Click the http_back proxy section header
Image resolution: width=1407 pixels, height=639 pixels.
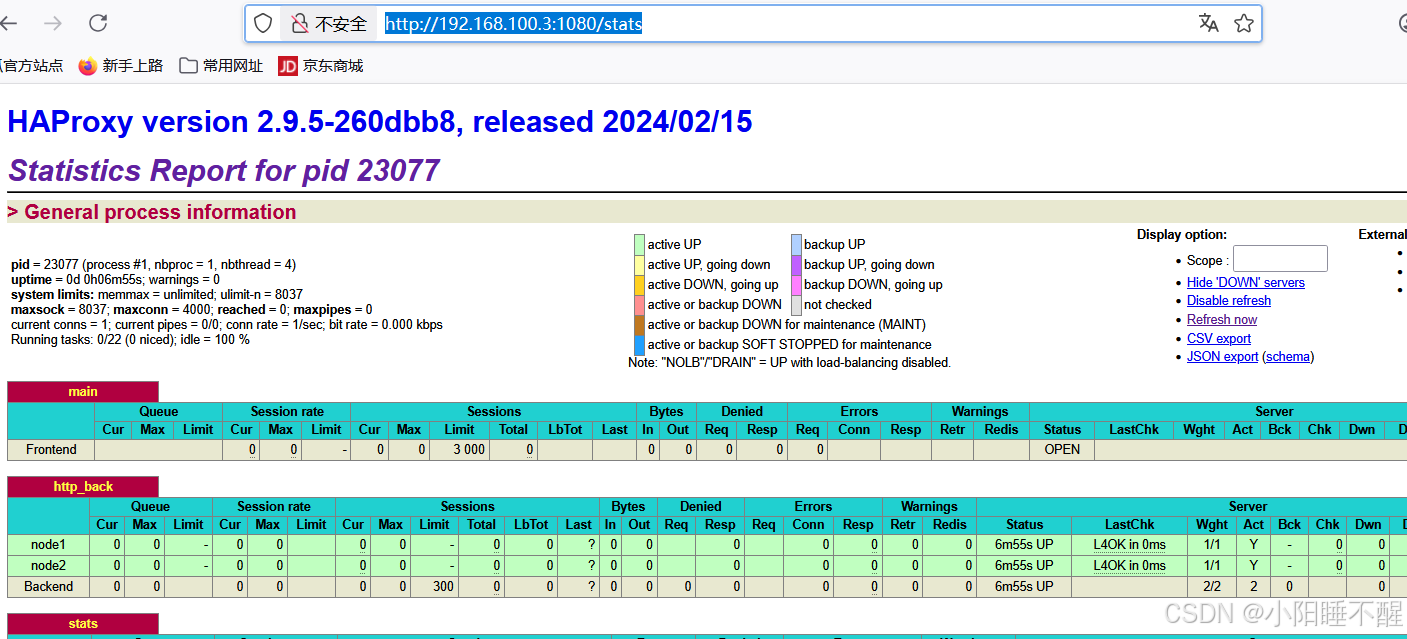(83, 487)
